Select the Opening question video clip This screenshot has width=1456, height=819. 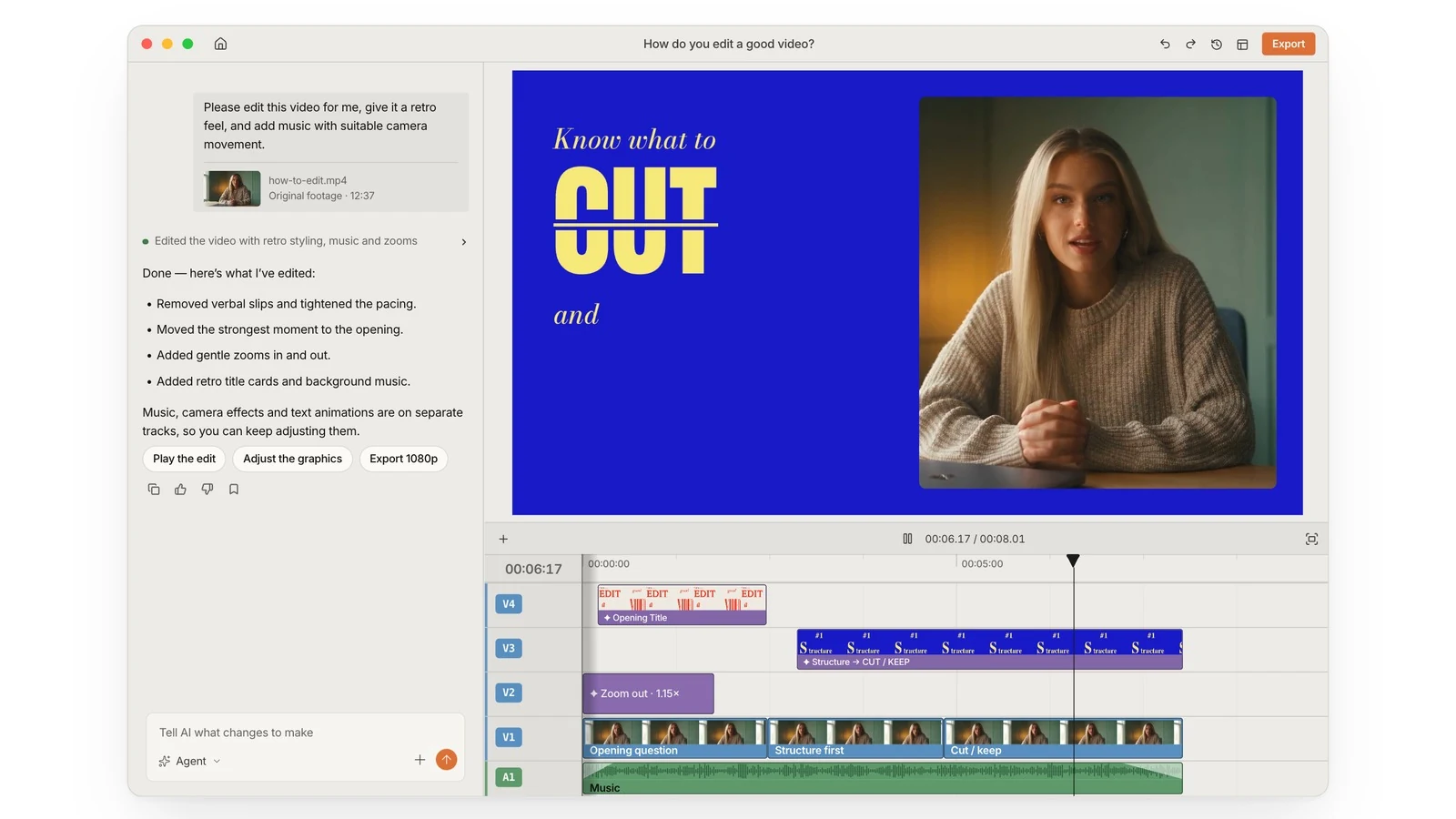coord(674,738)
